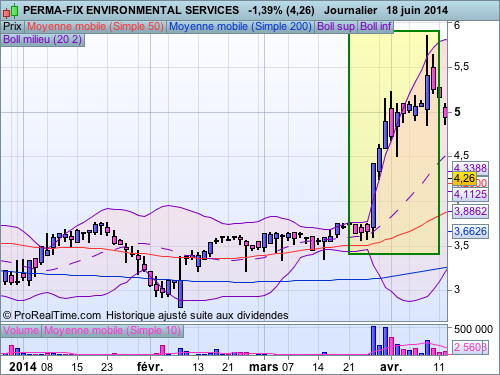Click the Historique ajusté suite aux dividendes note
The height and width of the screenshot is (375, 500).
pos(197,315)
